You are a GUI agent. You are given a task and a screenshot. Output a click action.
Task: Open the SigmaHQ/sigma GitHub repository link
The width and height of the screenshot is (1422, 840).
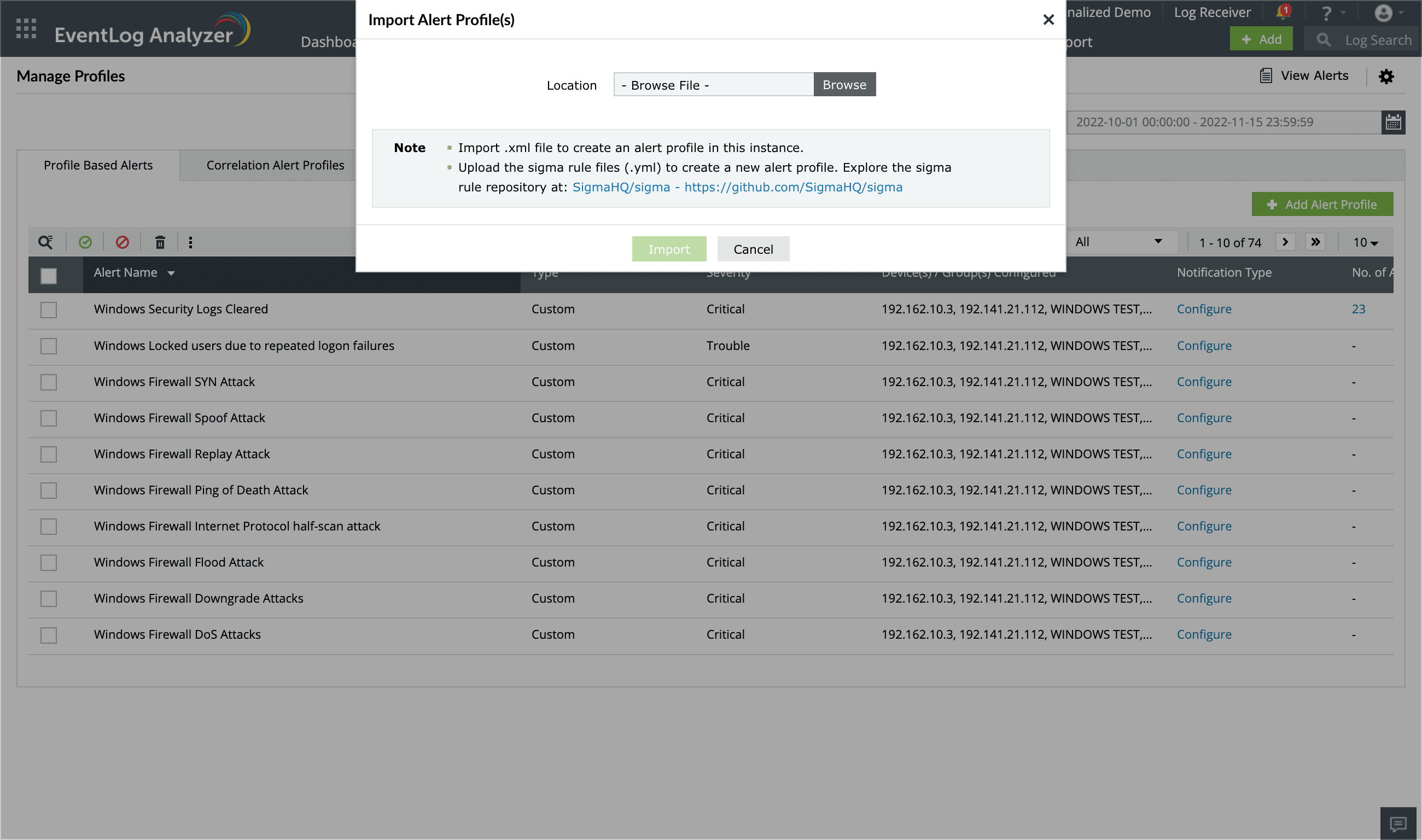pos(737,188)
